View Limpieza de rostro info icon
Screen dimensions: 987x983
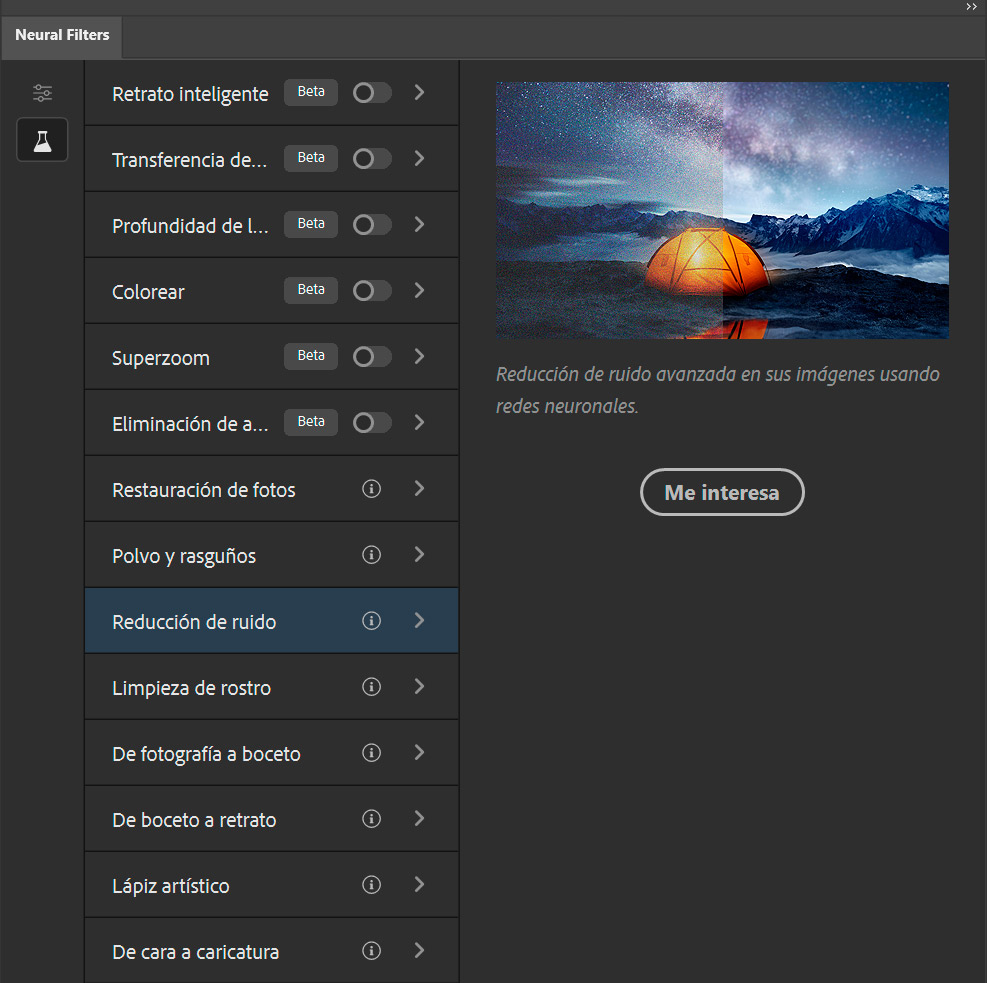click(x=371, y=687)
